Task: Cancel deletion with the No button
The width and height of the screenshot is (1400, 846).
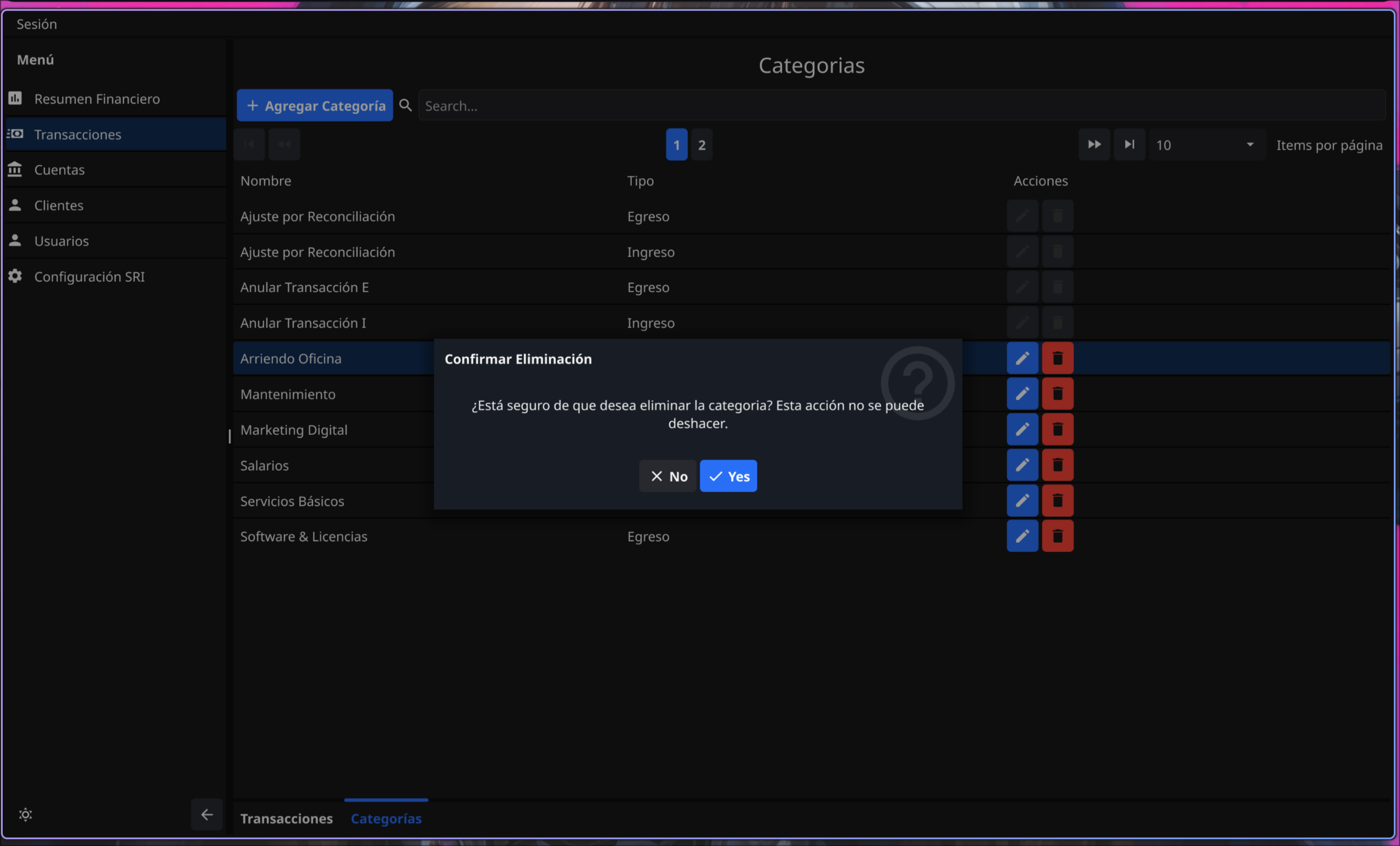Action: click(x=668, y=476)
